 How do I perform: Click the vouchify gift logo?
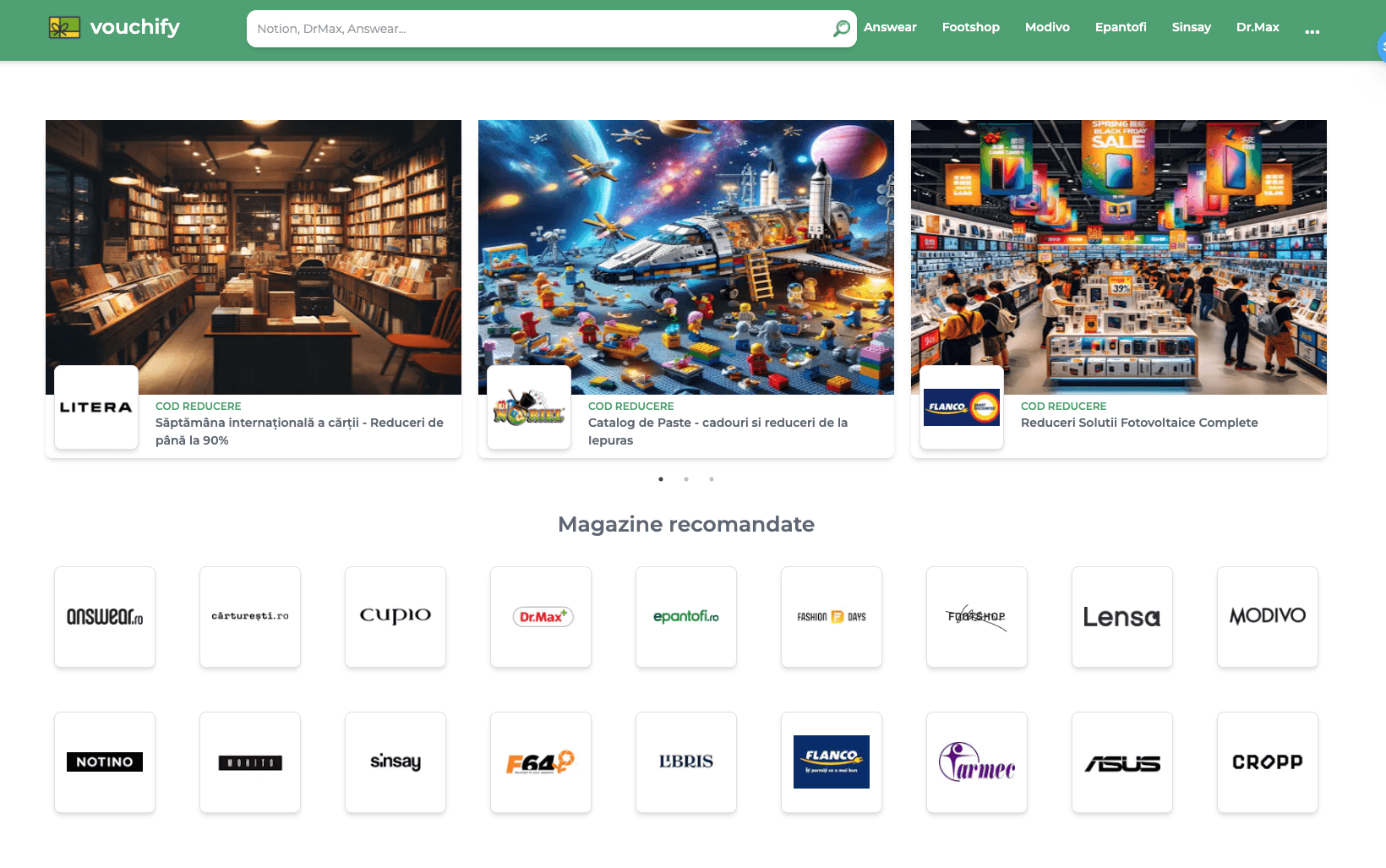click(x=64, y=28)
